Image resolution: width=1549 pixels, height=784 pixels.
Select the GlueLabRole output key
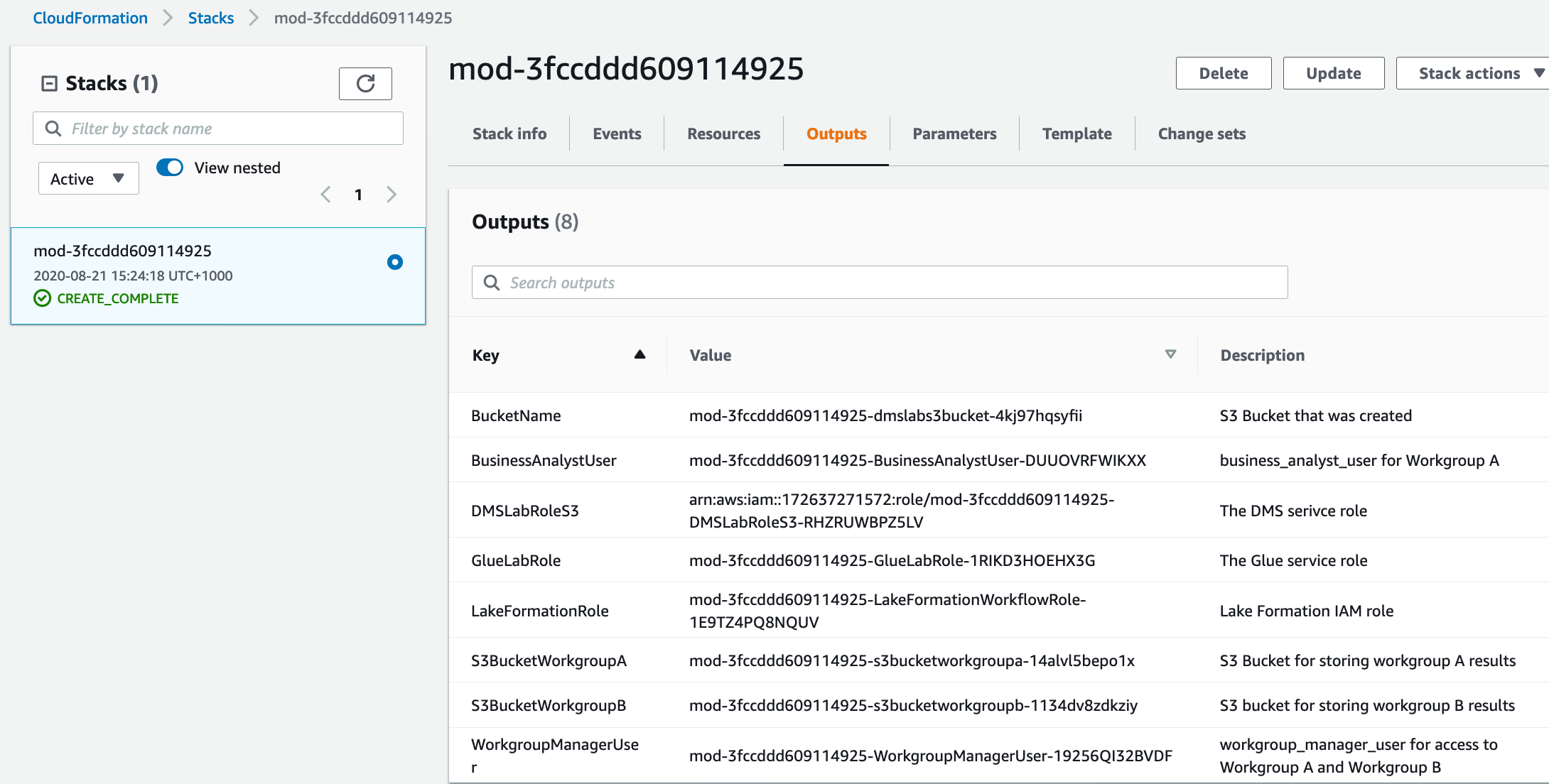point(516,560)
